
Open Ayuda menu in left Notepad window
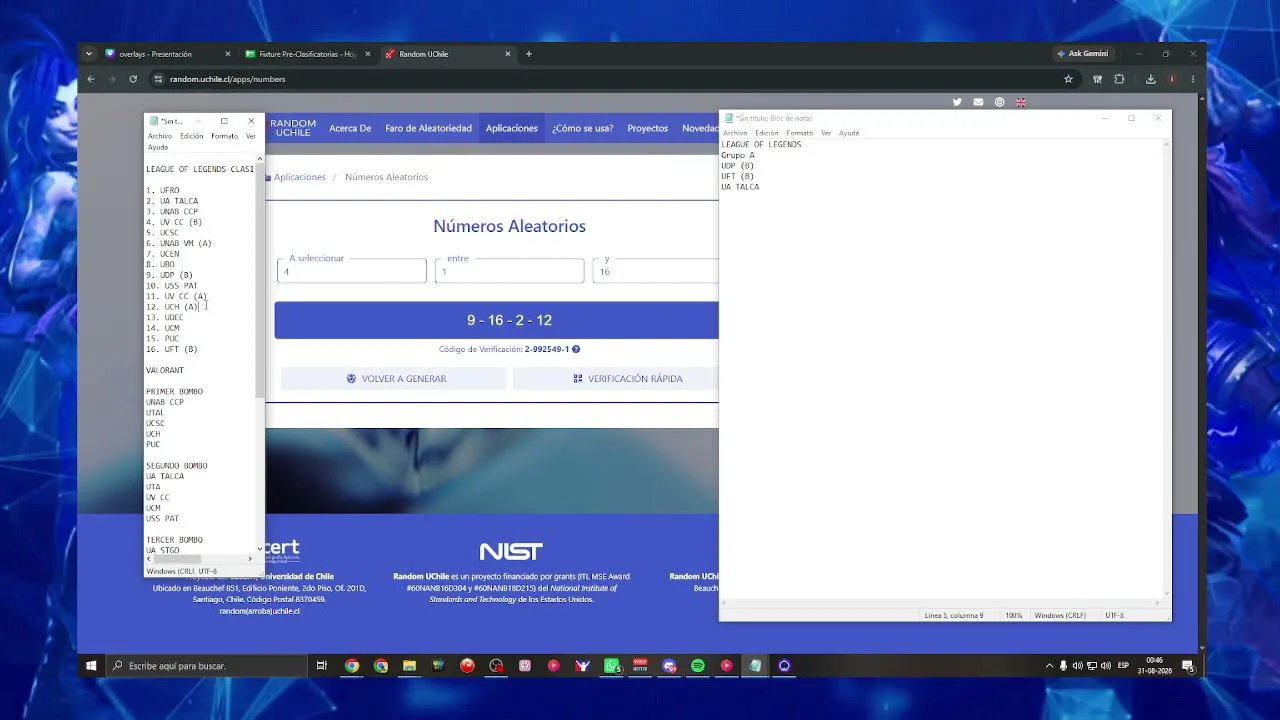coord(158,147)
